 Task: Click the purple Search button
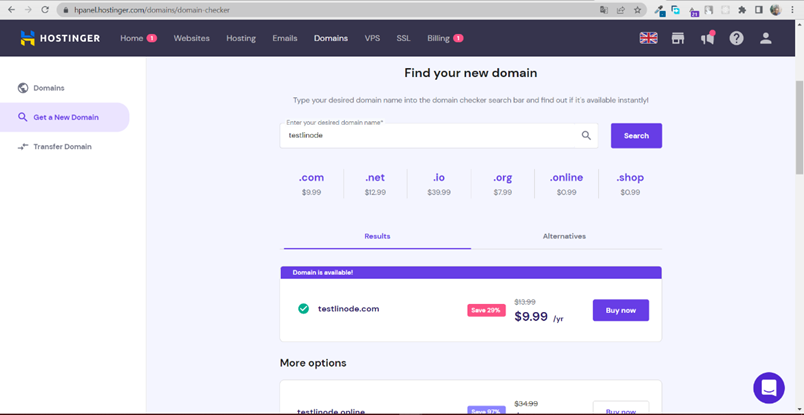636,135
